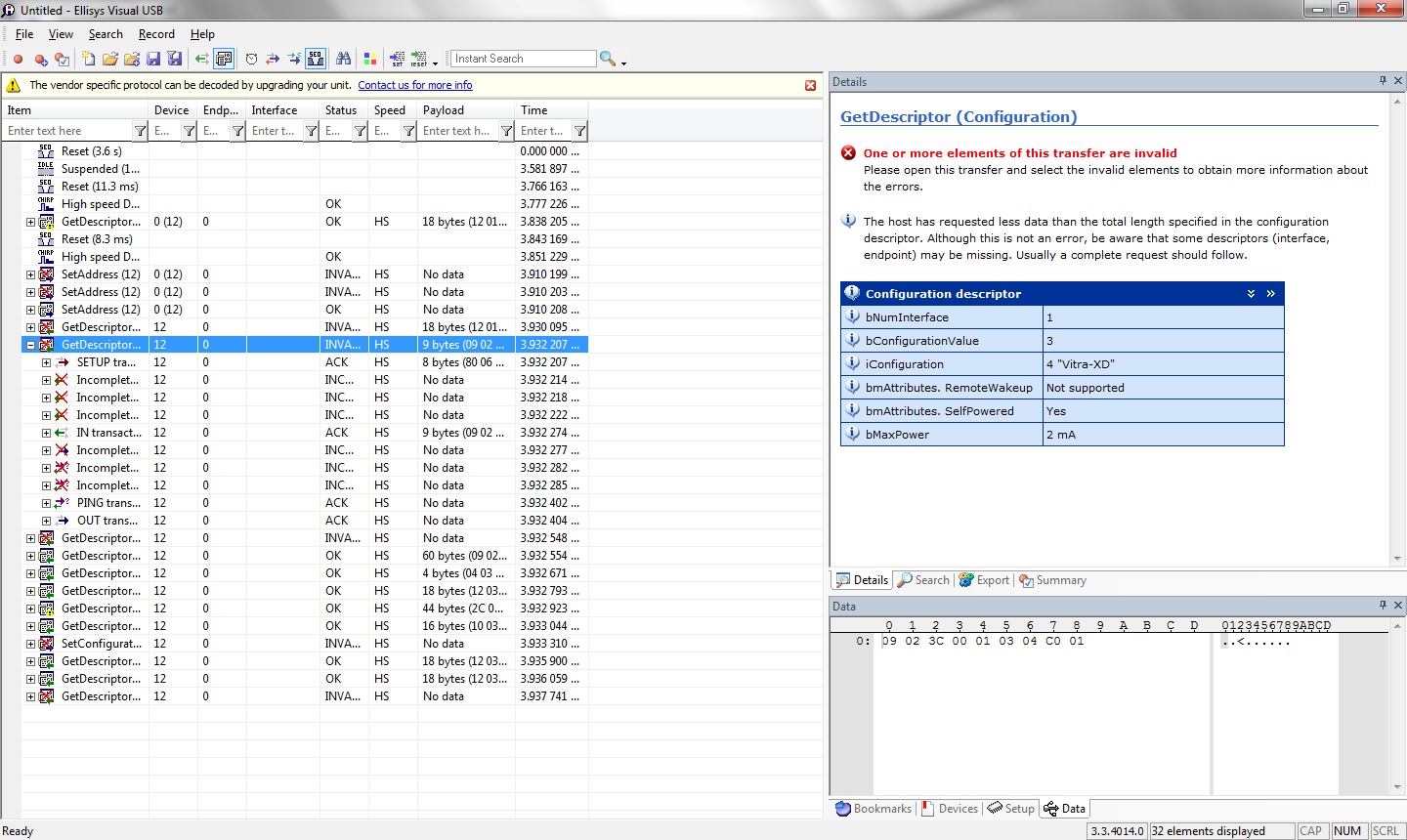
Task: Expand the PING transaction row
Action: (x=46, y=503)
